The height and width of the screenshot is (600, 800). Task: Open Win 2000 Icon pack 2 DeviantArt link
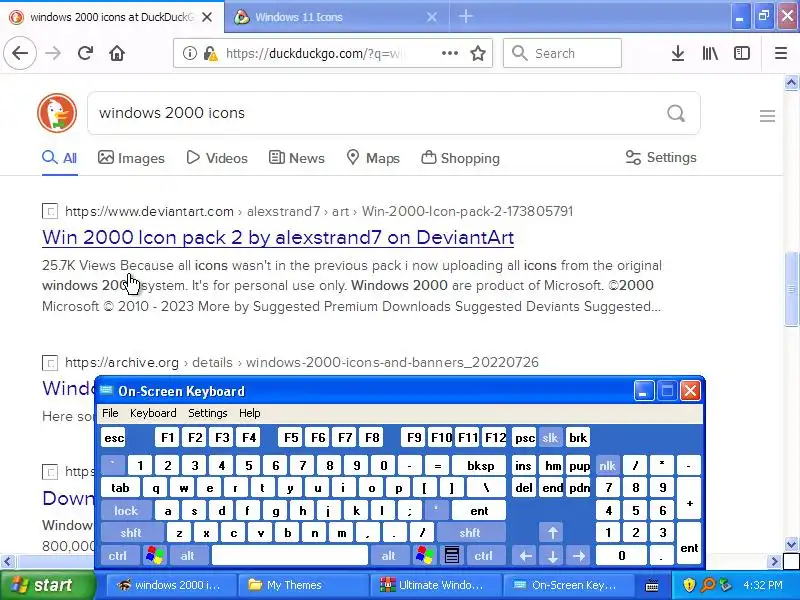click(278, 237)
